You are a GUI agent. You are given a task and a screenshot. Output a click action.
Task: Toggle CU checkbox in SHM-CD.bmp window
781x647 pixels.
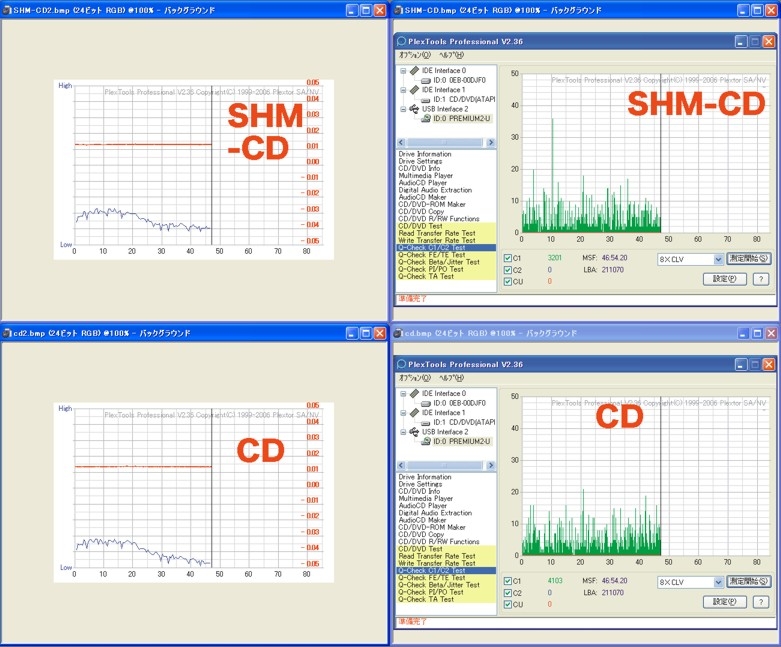508,281
